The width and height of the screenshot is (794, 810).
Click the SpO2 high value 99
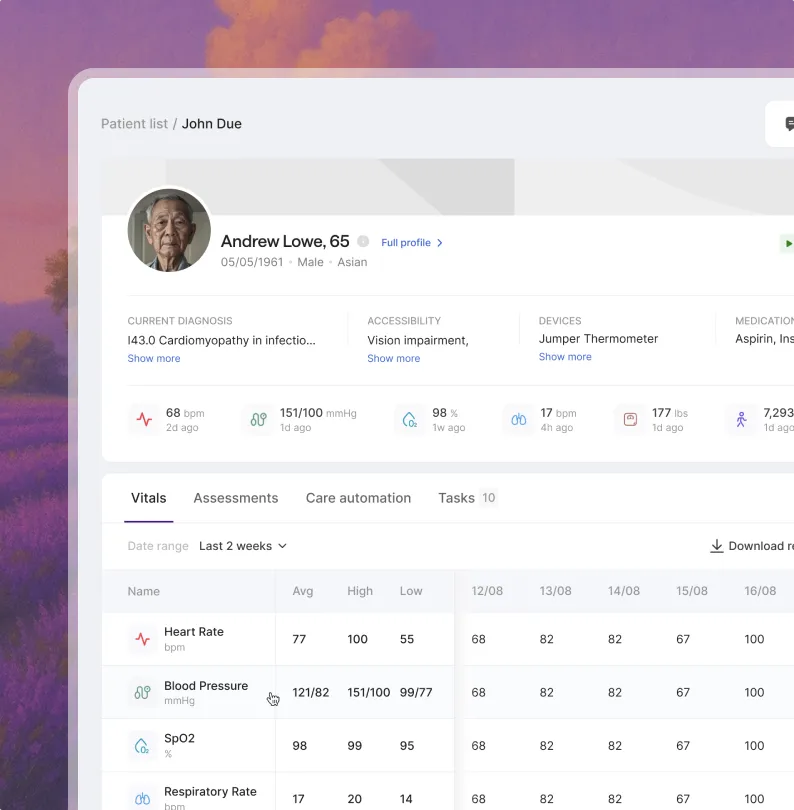[x=354, y=746]
